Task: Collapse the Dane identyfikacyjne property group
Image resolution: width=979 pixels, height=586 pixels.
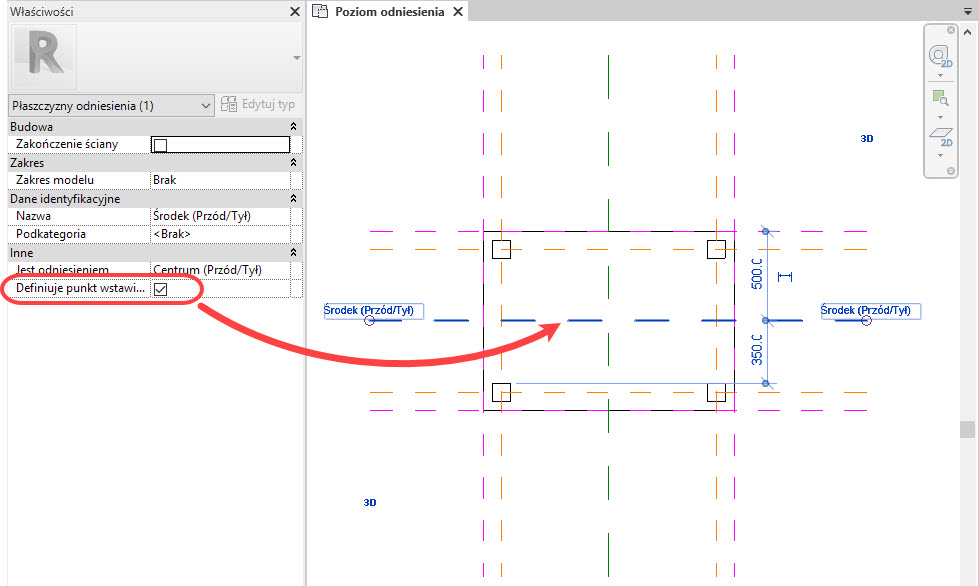Action: [293, 199]
